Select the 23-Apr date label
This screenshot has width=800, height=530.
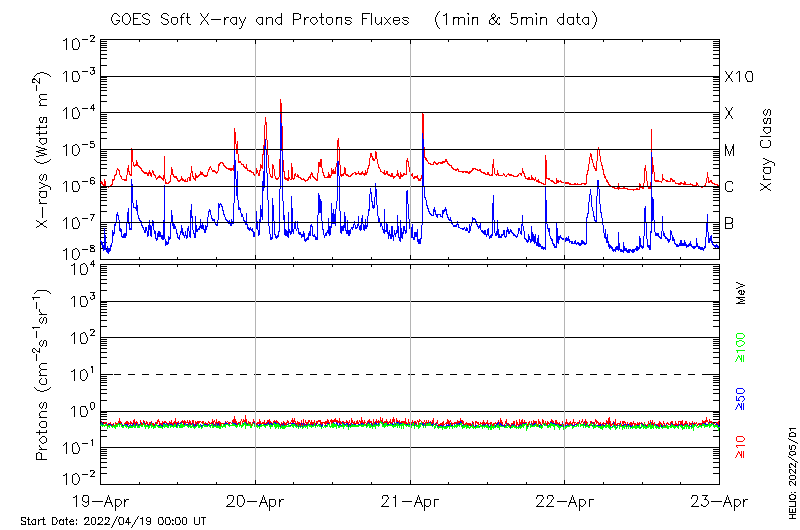click(718, 502)
